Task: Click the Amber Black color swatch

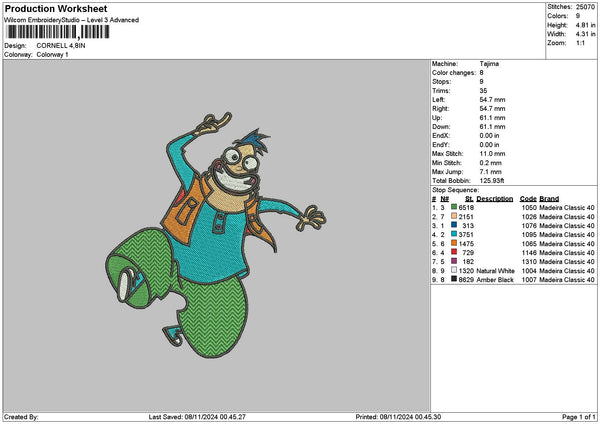Action: click(454, 279)
